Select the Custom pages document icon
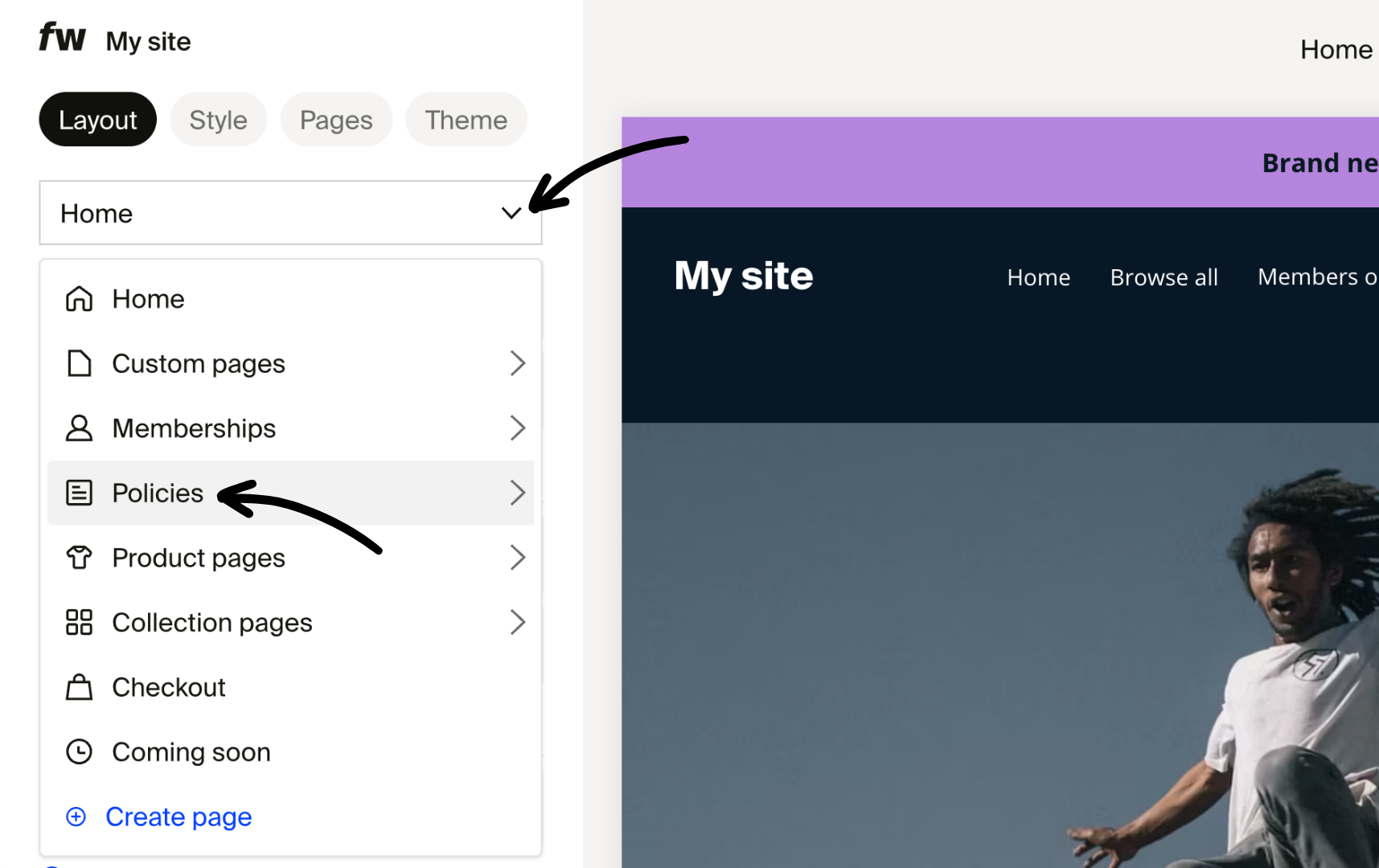Image resolution: width=1379 pixels, height=868 pixels. [79, 363]
